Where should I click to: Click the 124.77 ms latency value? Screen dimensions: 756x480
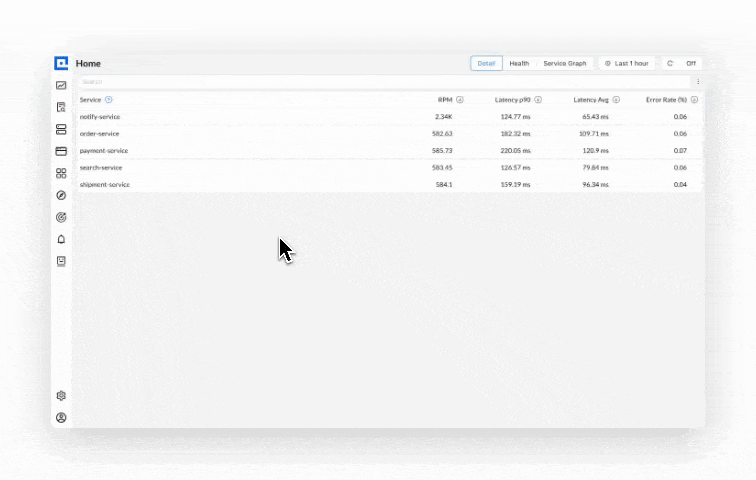coord(515,117)
